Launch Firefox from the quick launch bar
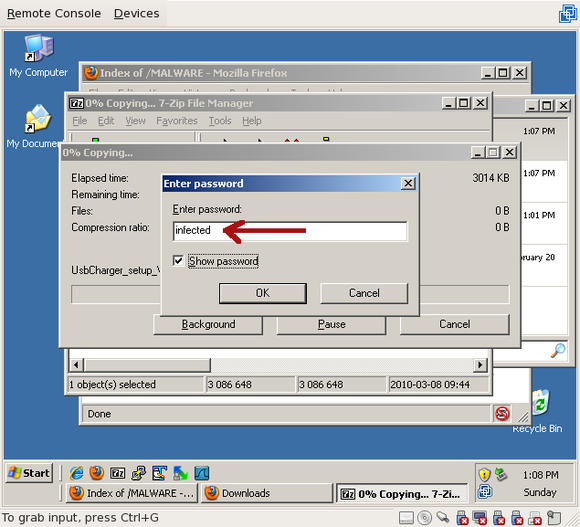The width and height of the screenshot is (580, 527). tap(97, 473)
